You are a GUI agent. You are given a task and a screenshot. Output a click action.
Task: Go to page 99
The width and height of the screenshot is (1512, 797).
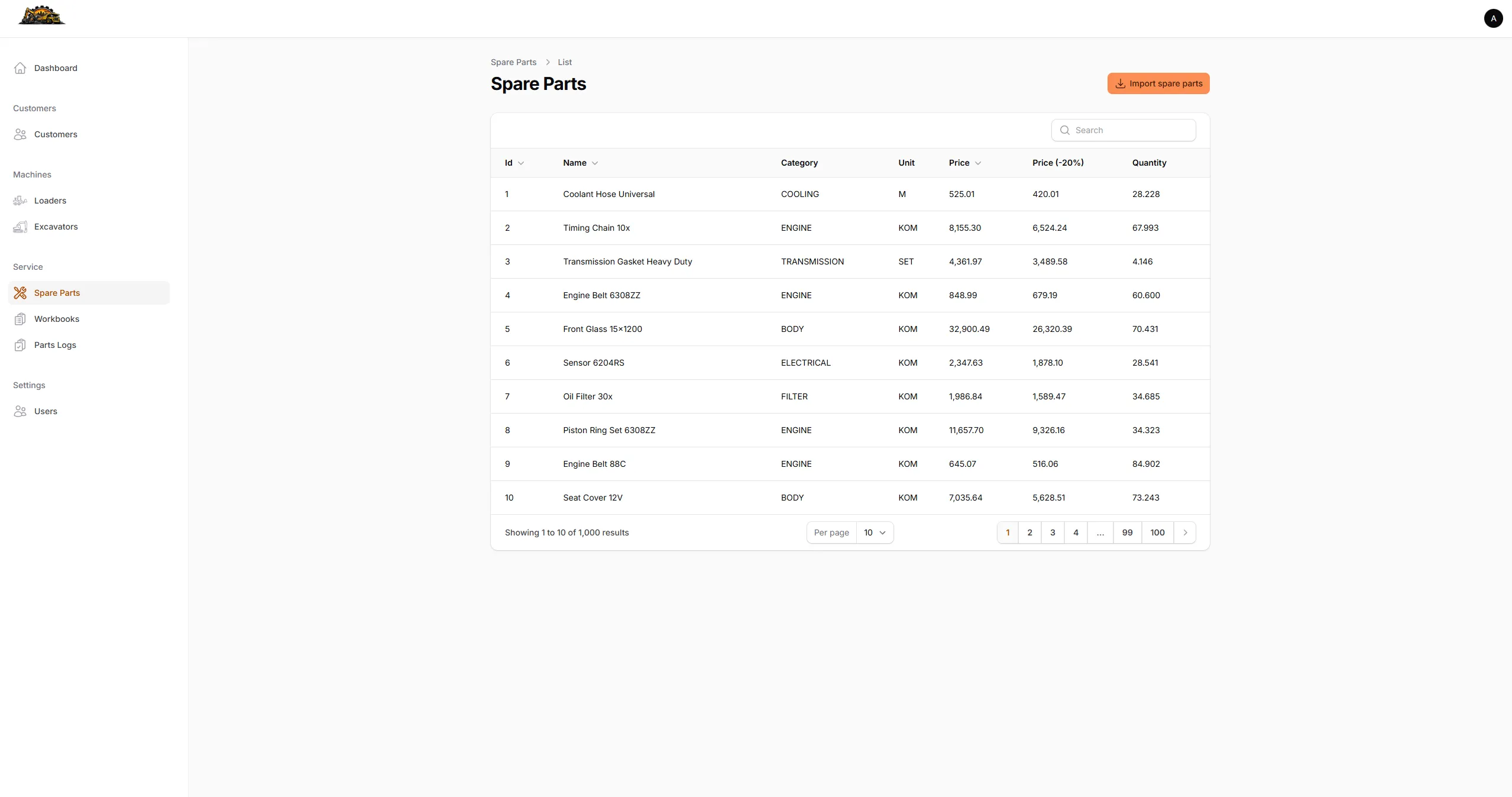(1127, 533)
